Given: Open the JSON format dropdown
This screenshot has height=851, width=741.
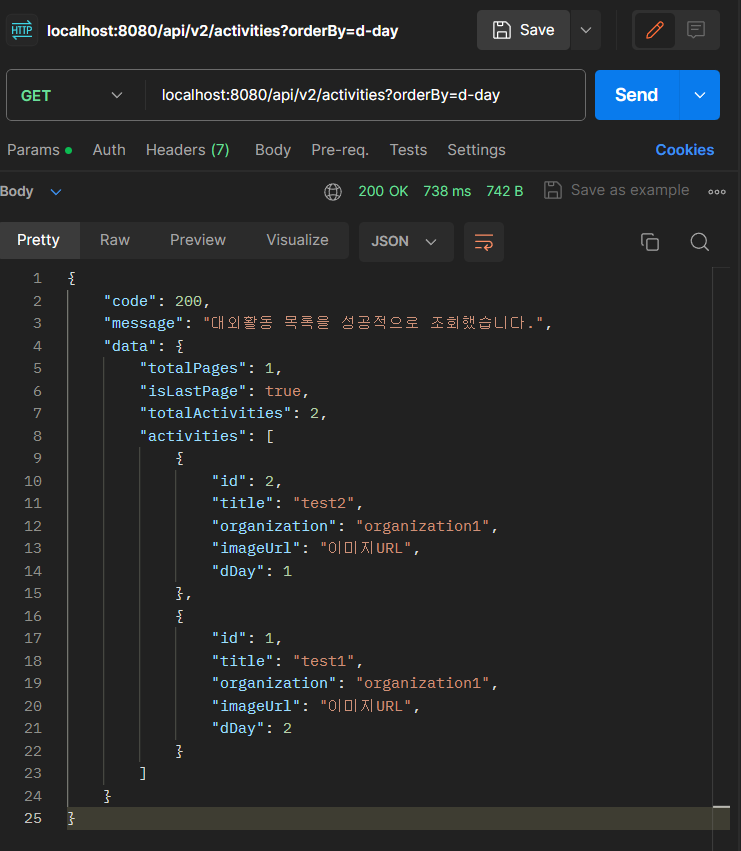Looking at the screenshot, I should coord(406,242).
